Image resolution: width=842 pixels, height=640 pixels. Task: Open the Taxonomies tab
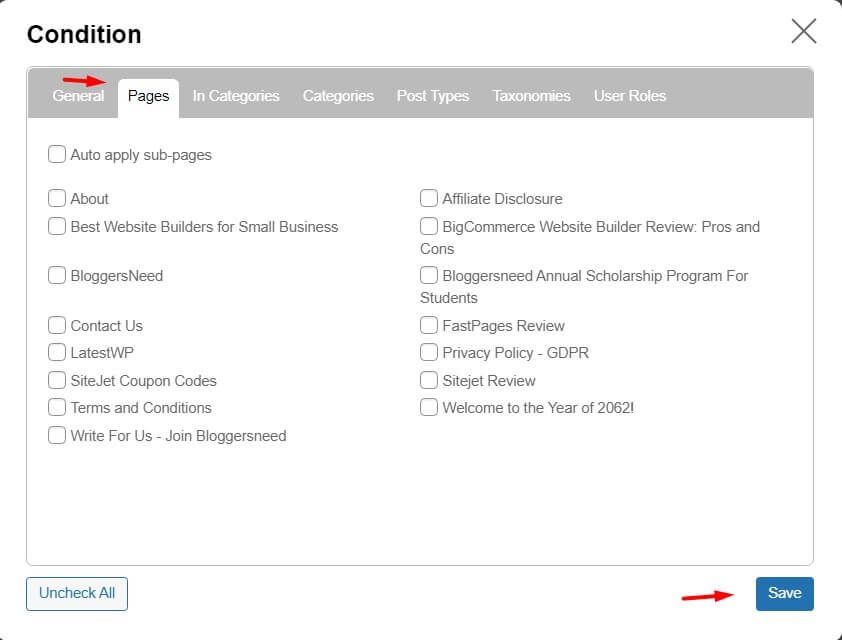coord(531,95)
